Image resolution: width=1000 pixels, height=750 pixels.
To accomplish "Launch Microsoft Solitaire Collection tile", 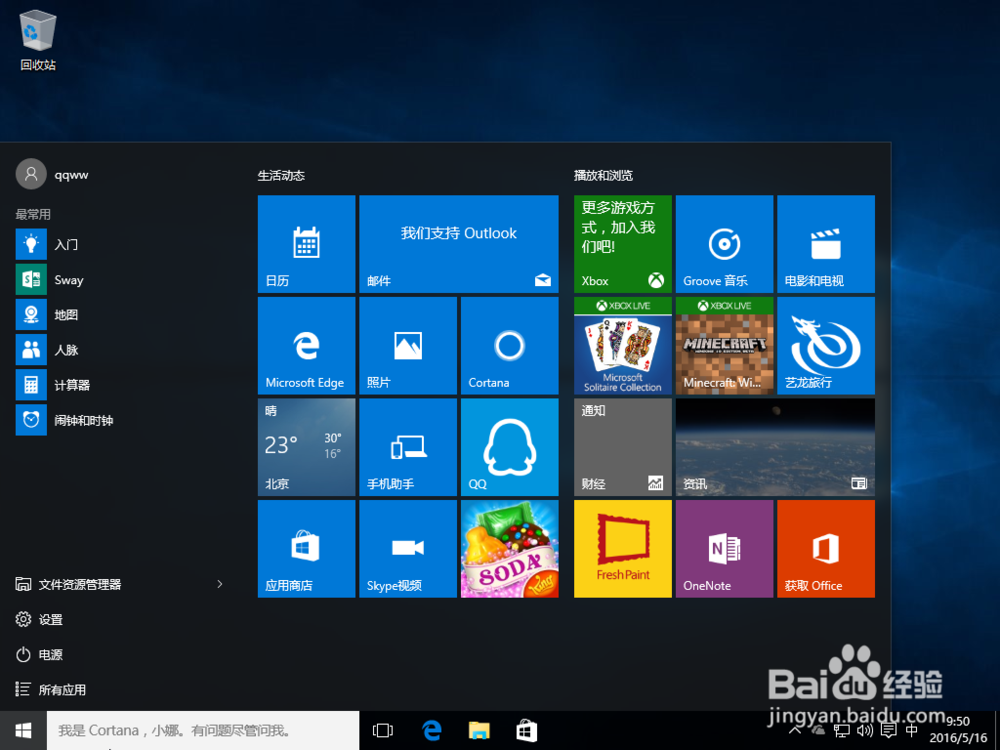I will tap(622, 346).
